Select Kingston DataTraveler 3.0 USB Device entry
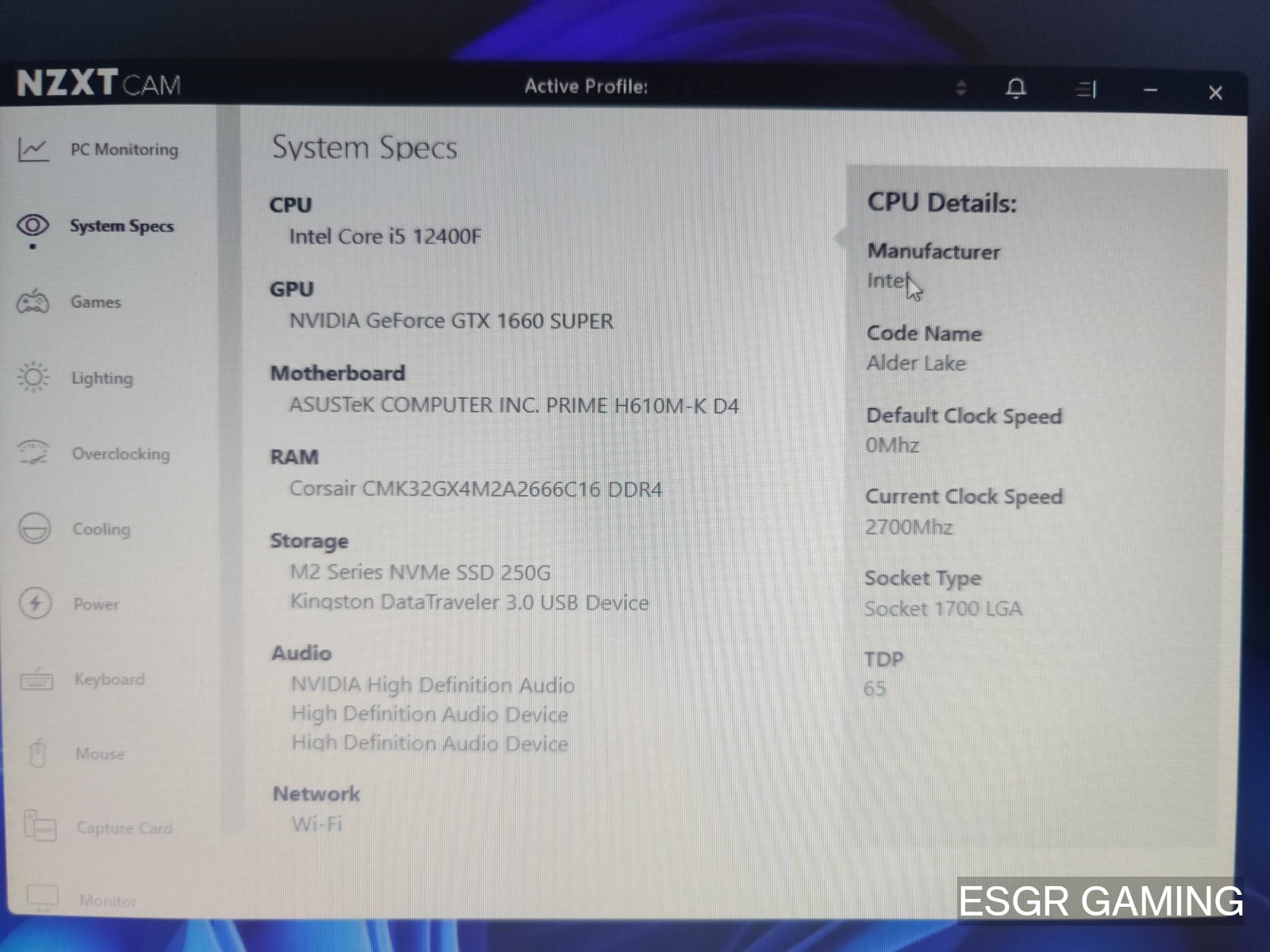 click(469, 602)
